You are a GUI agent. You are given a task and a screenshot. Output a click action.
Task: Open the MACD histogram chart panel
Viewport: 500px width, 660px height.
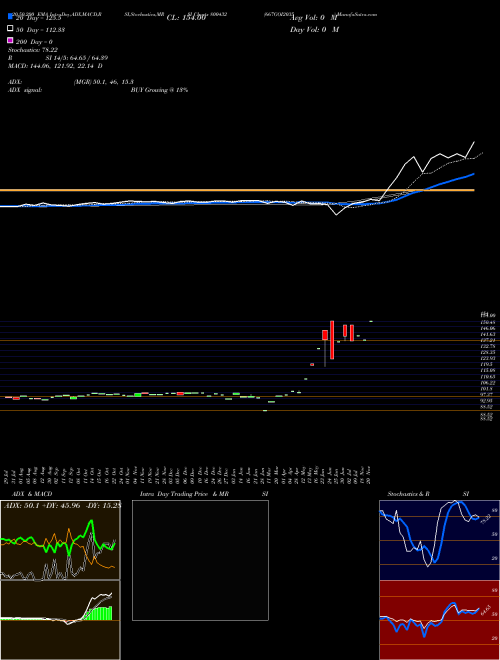60,620
